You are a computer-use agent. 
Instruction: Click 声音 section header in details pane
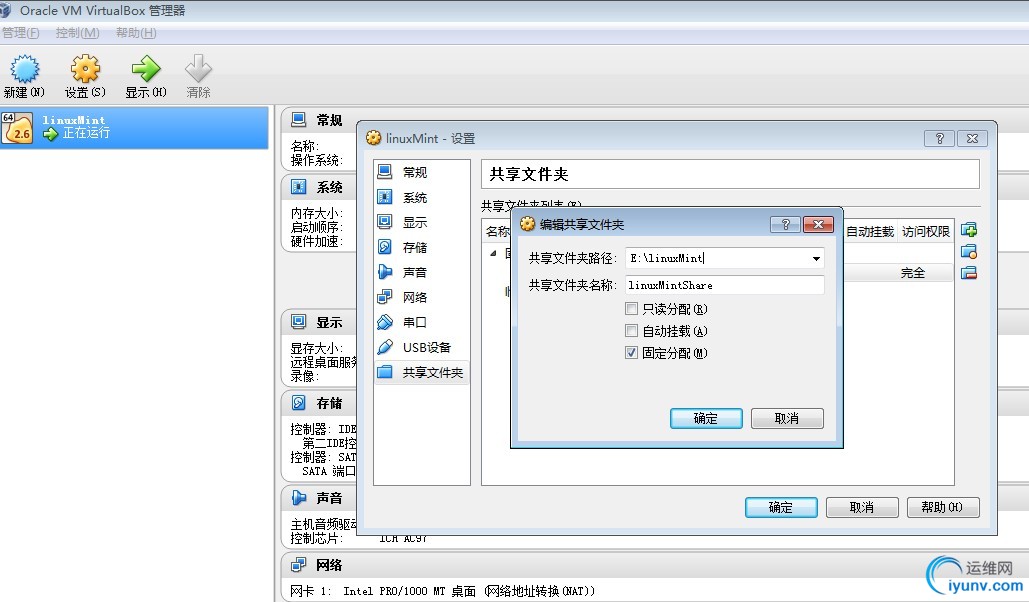click(329, 498)
